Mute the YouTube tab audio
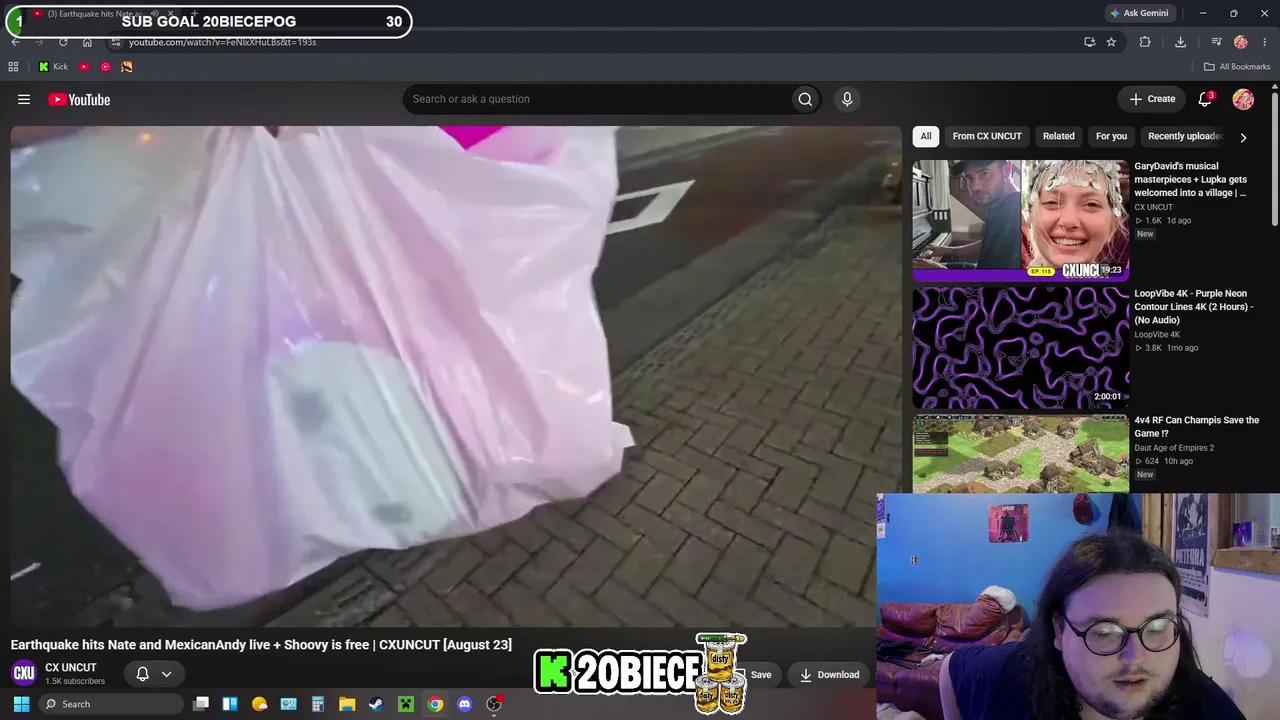1280x720 pixels. (x=154, y=14)
